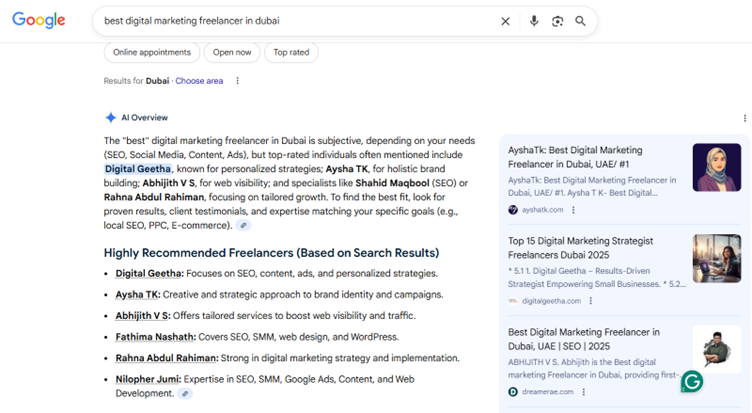Click the digitalgeetha.com favicon
752x413 pixels.
[x=513, y=301]
